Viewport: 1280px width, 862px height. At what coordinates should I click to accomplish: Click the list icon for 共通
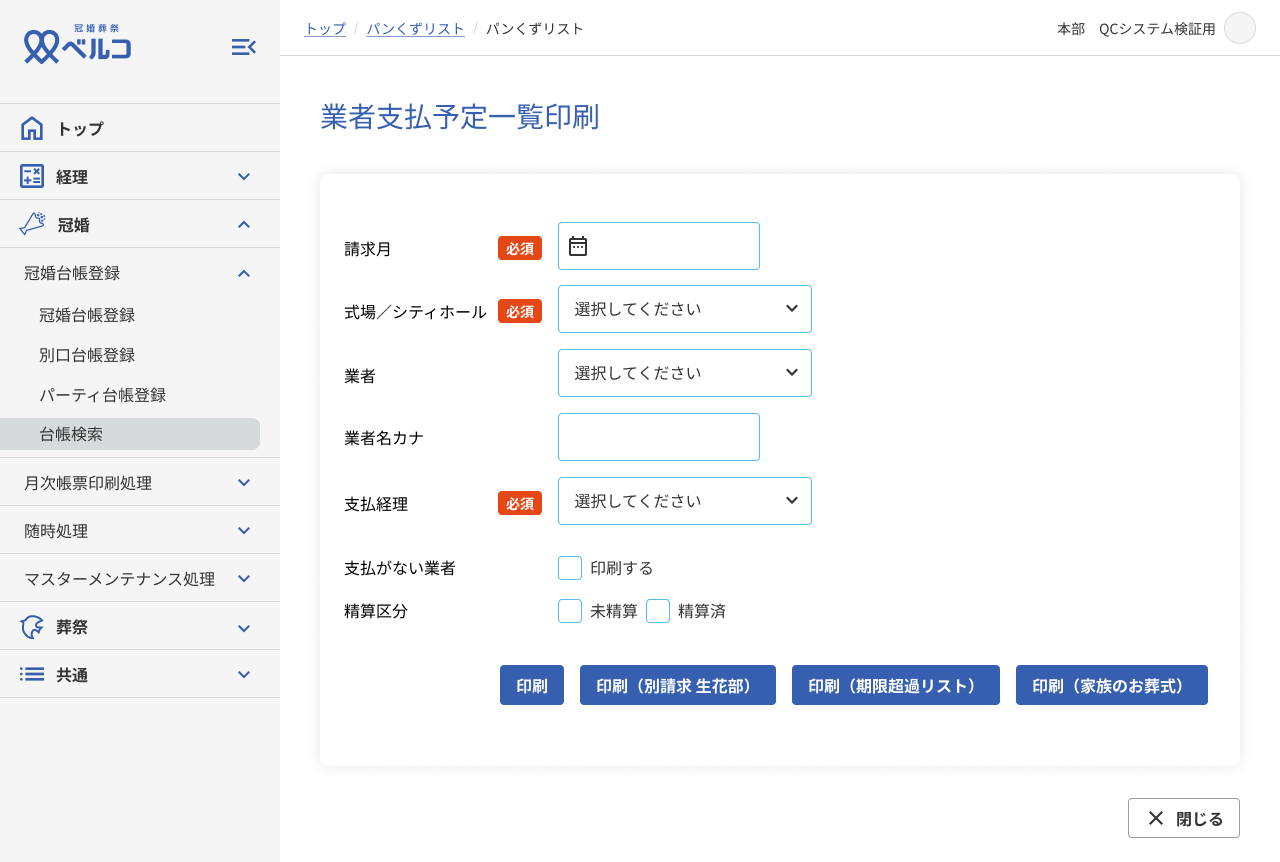pos(32,674)
